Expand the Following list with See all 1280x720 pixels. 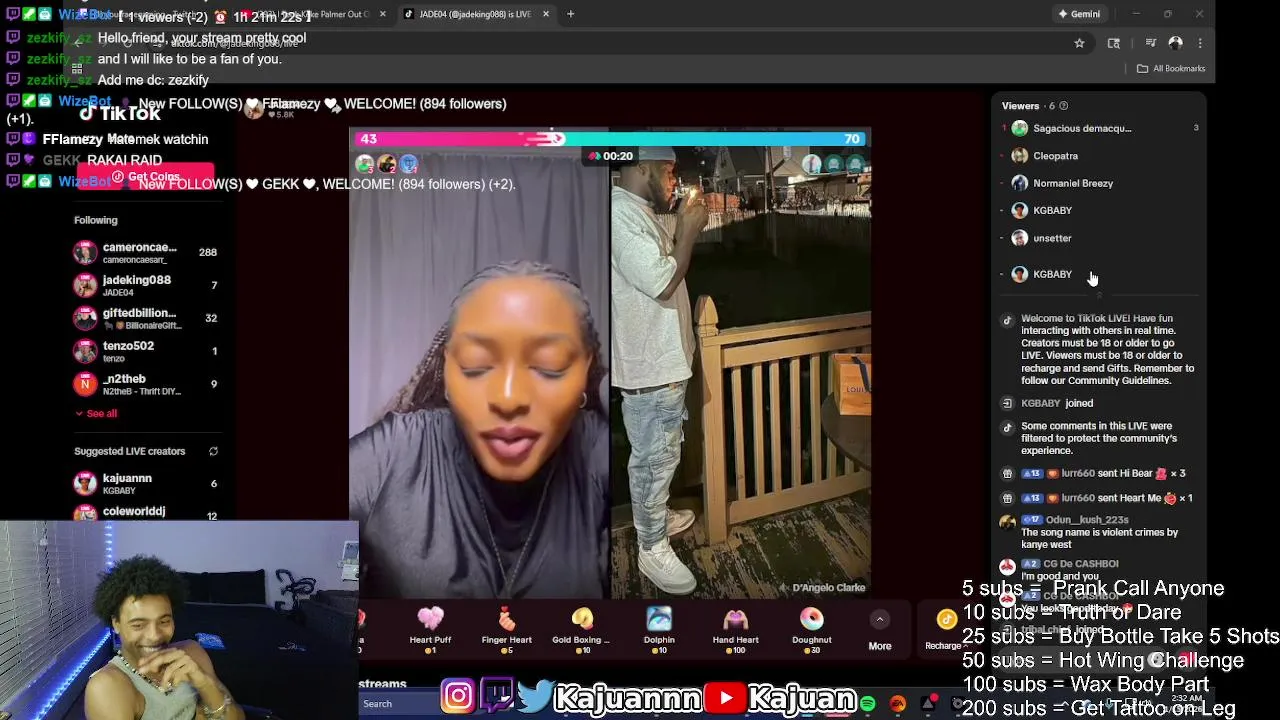tap(96, 413)
